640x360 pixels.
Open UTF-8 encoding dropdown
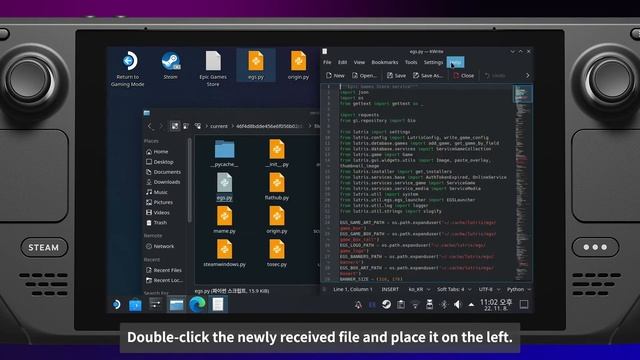point(489,289)
